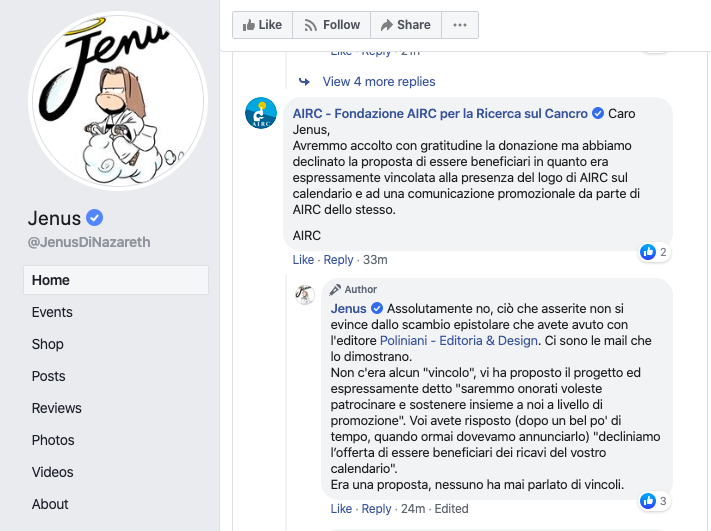Open Jenus small avatar in reply
The width and height of the screenshot is (711, 531).
tap(305, 295)
